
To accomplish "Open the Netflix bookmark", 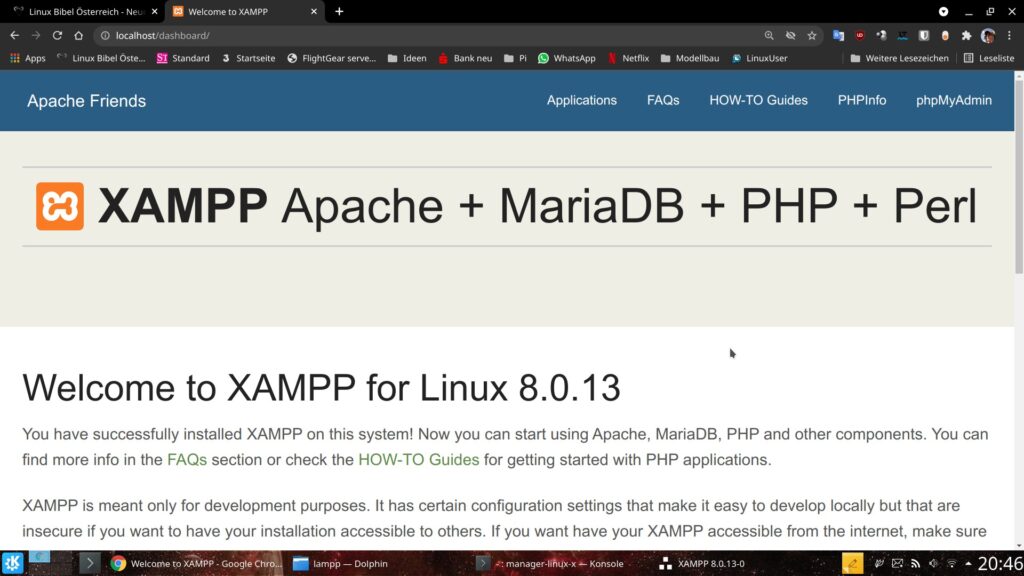I will pos(628,58).
